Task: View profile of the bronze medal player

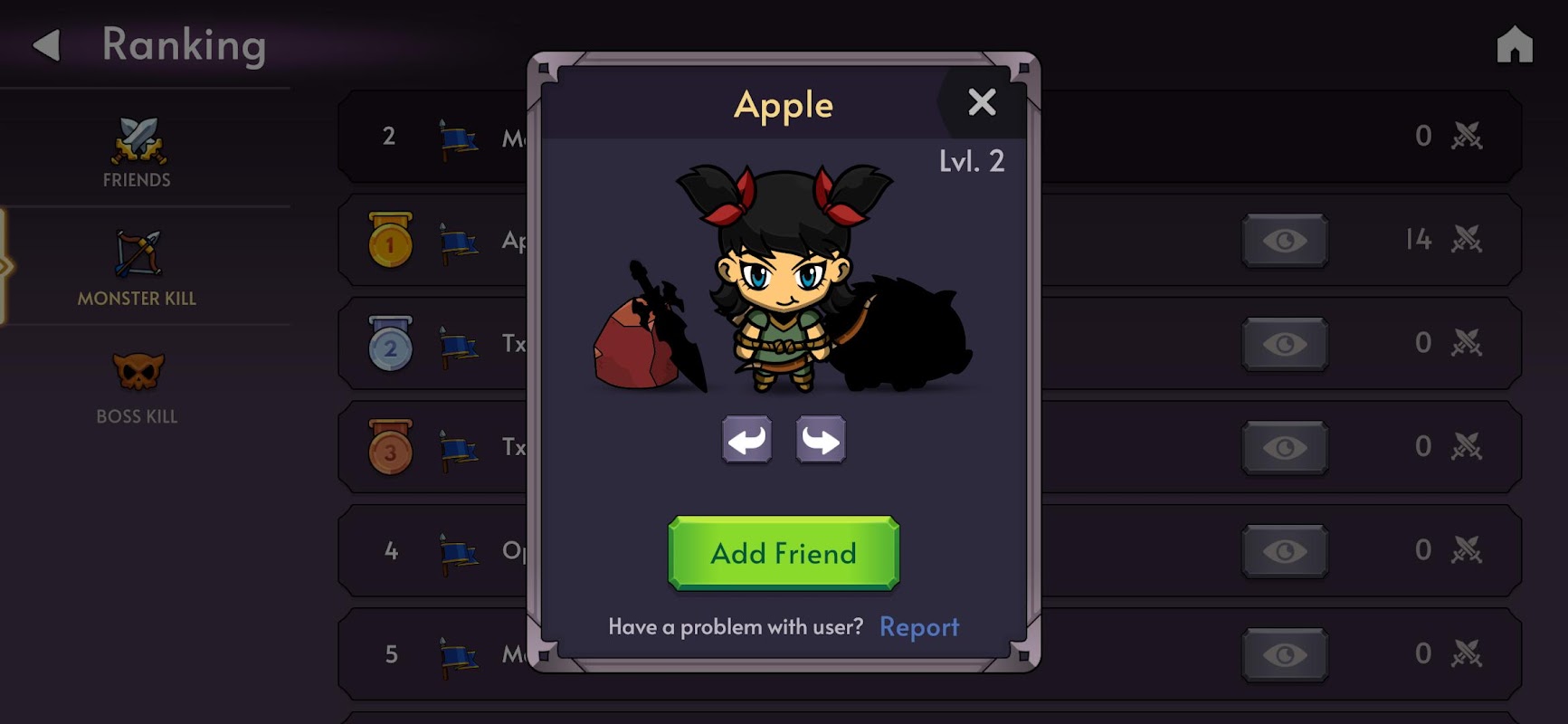Action: click(x=1285, y=447)
